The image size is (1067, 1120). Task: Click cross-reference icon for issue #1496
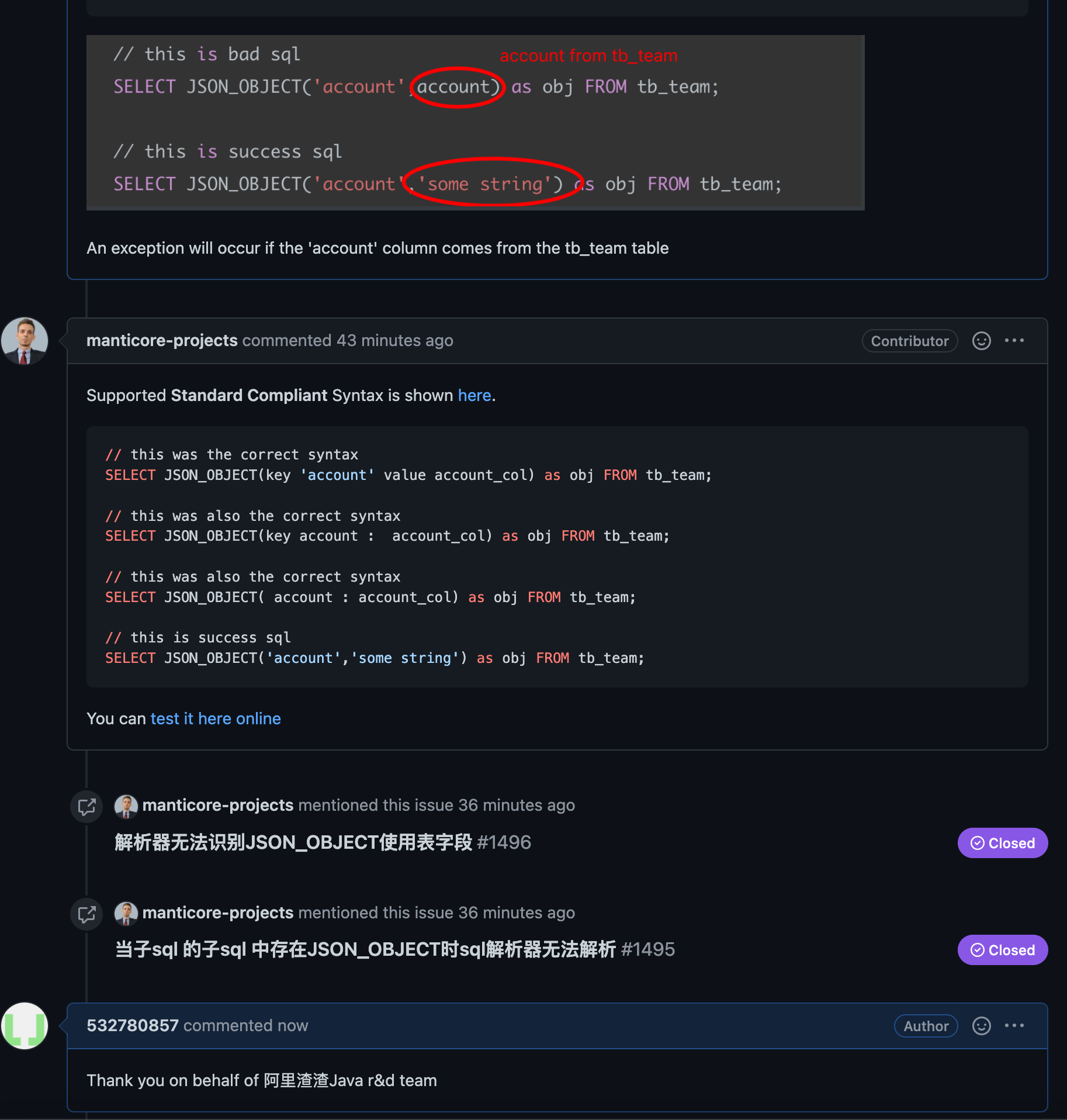coord(86,807)
